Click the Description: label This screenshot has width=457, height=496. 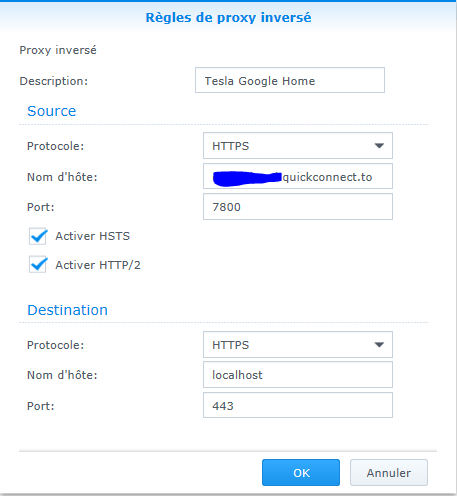54,81
